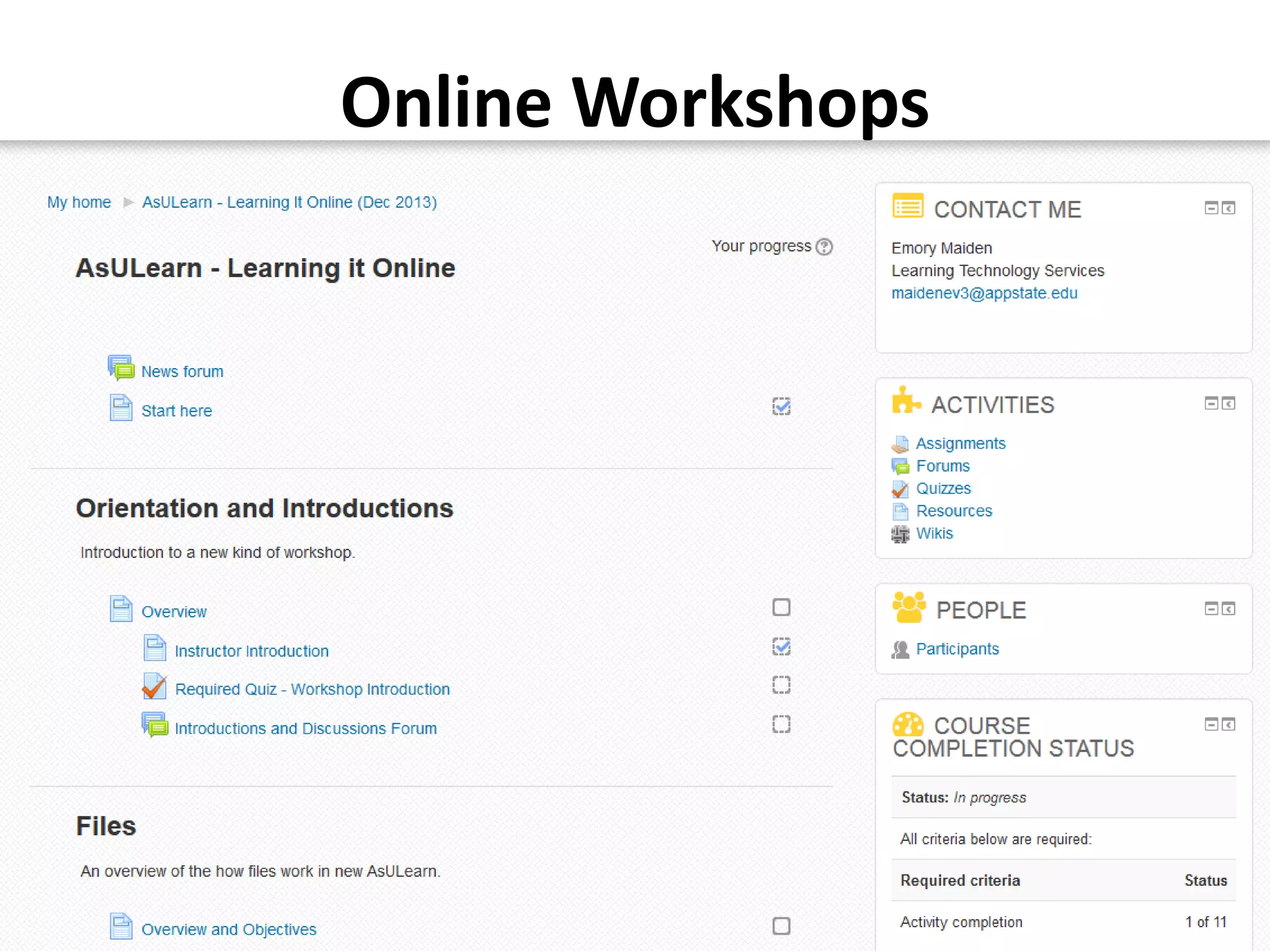Click the Activity completion row text
Screen dimensions: 1270x952
click(x=962, y=922)
